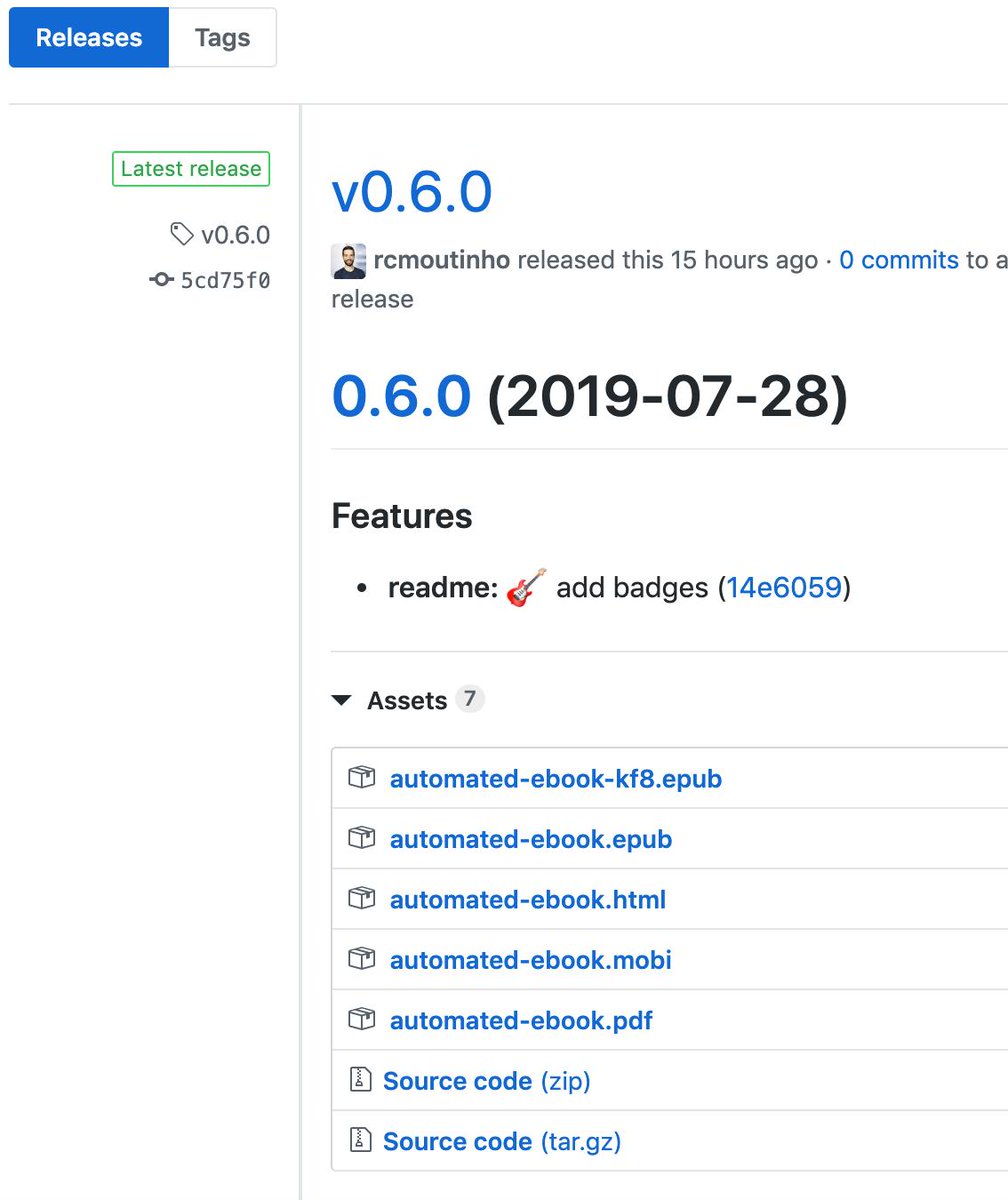Click package icon for automated-ebook.mobi
Screen dimensions: 1008x1200
click(x=361, y=959)
